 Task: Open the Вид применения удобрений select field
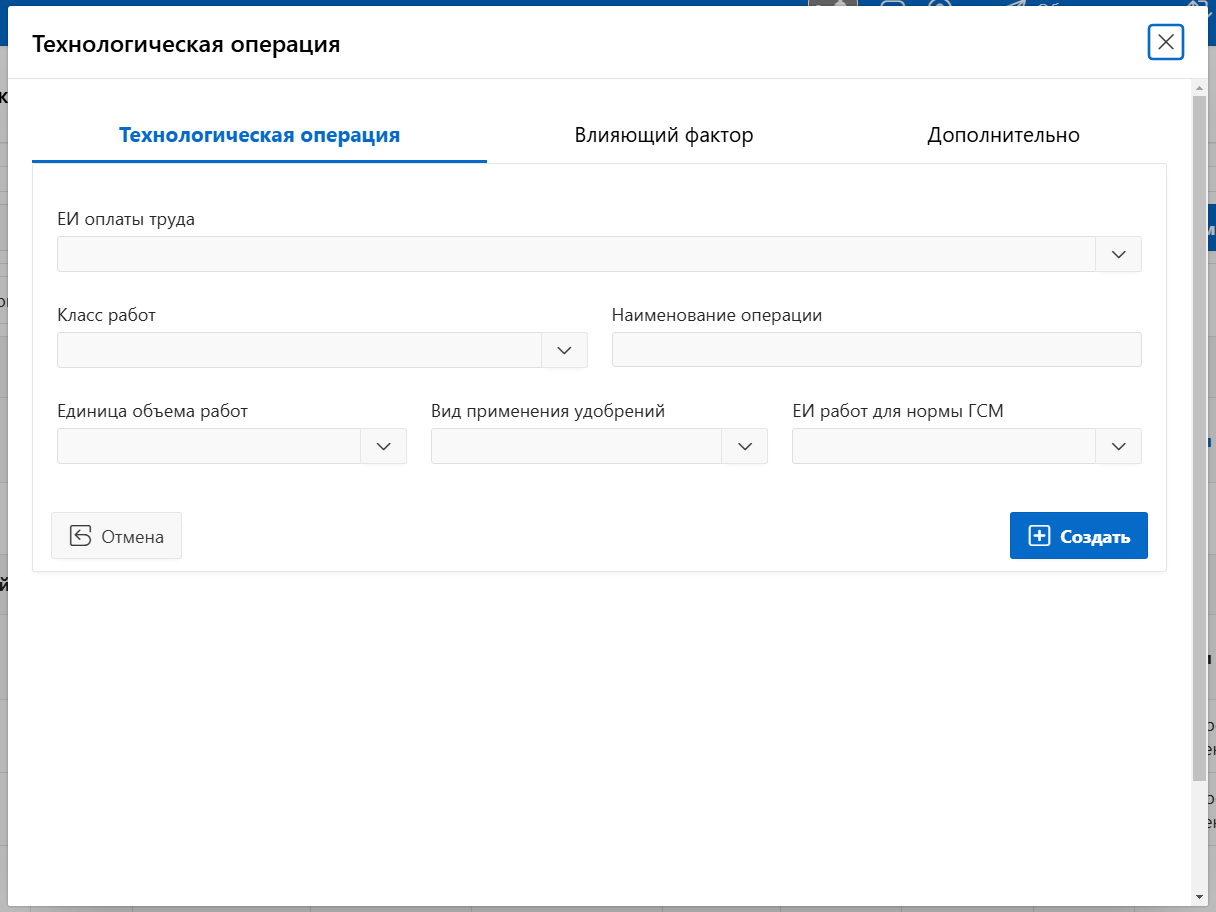coord(576,446)
